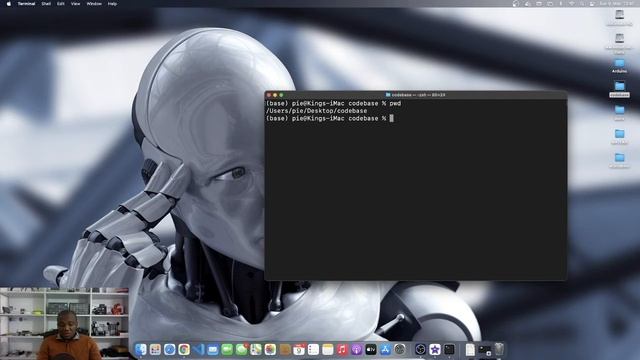
Task: Launch Music app from the Dock
Action: pyautogui.click(x=342, y=349)
